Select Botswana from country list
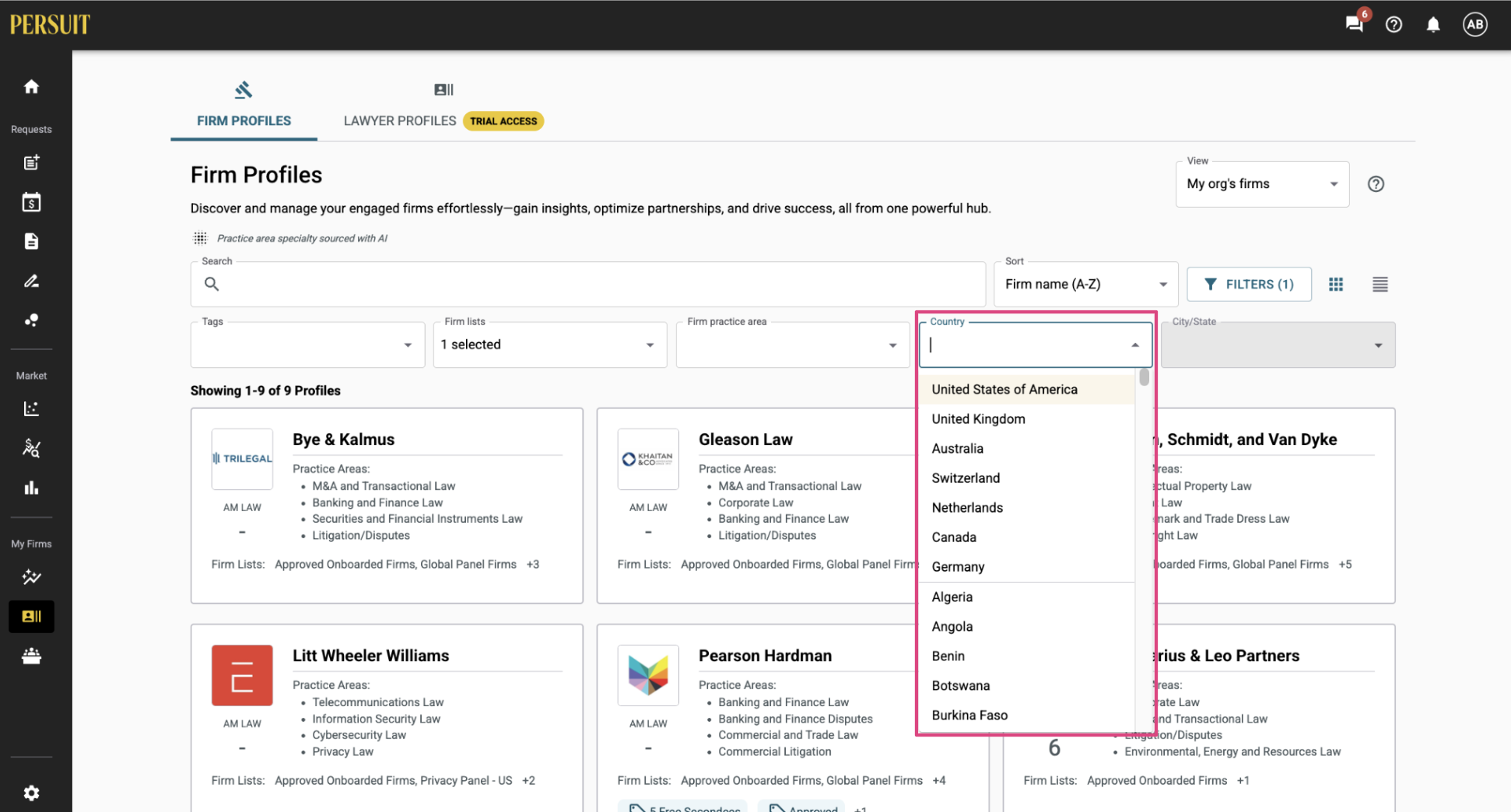 pos(1026,686)
